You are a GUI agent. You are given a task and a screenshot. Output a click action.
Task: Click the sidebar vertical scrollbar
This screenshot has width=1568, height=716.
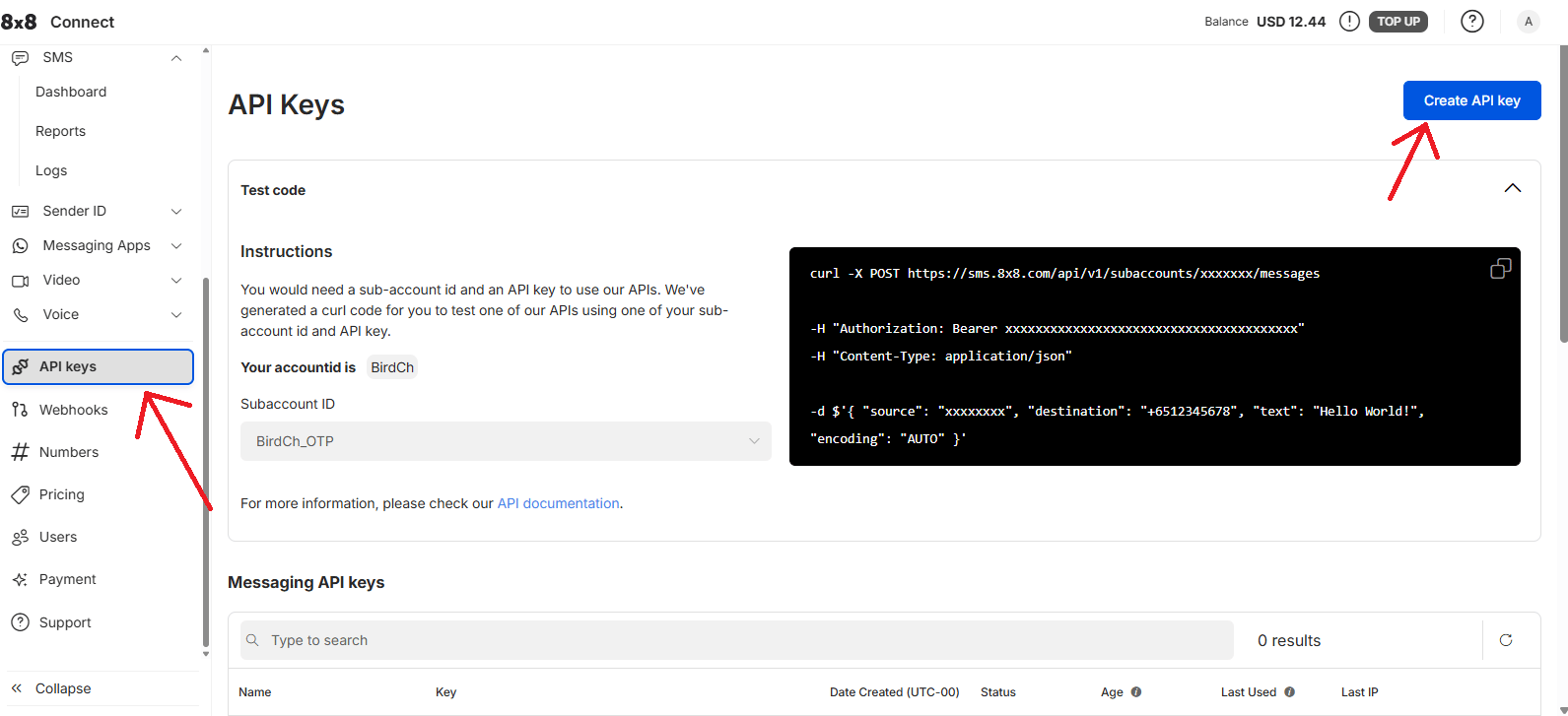205,463
